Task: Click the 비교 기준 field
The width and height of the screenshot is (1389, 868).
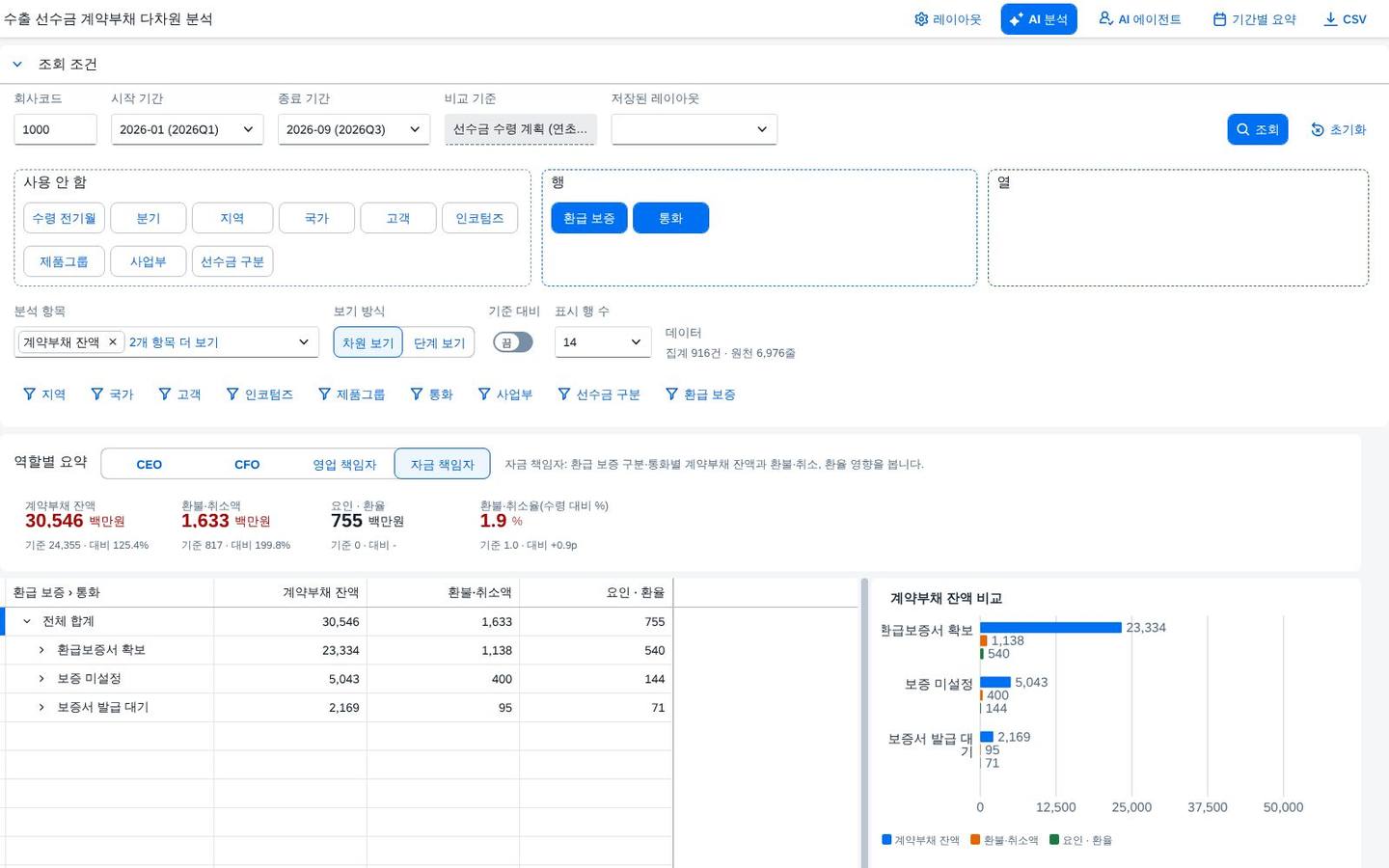Action: coord(521,129)
